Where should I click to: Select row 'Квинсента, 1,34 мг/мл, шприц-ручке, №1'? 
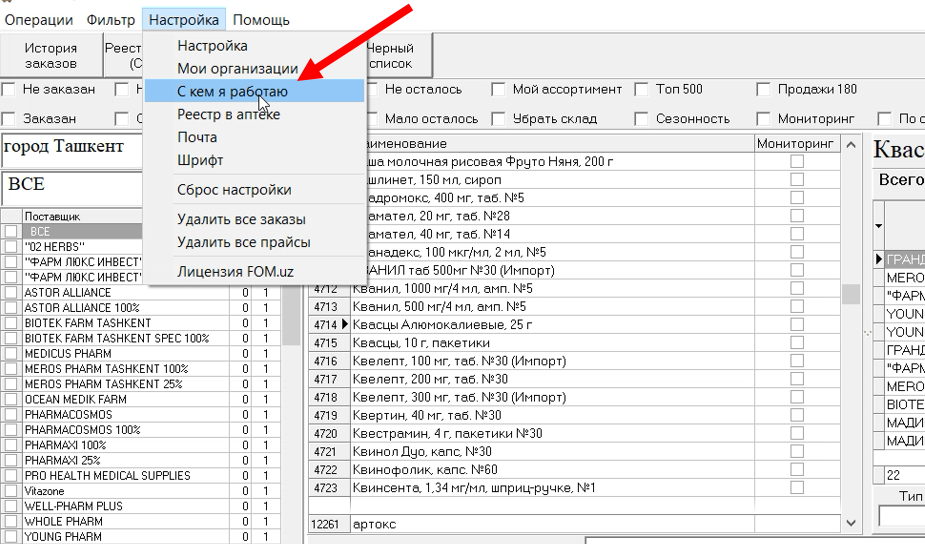pyautogui.click(x=552, y=488)
